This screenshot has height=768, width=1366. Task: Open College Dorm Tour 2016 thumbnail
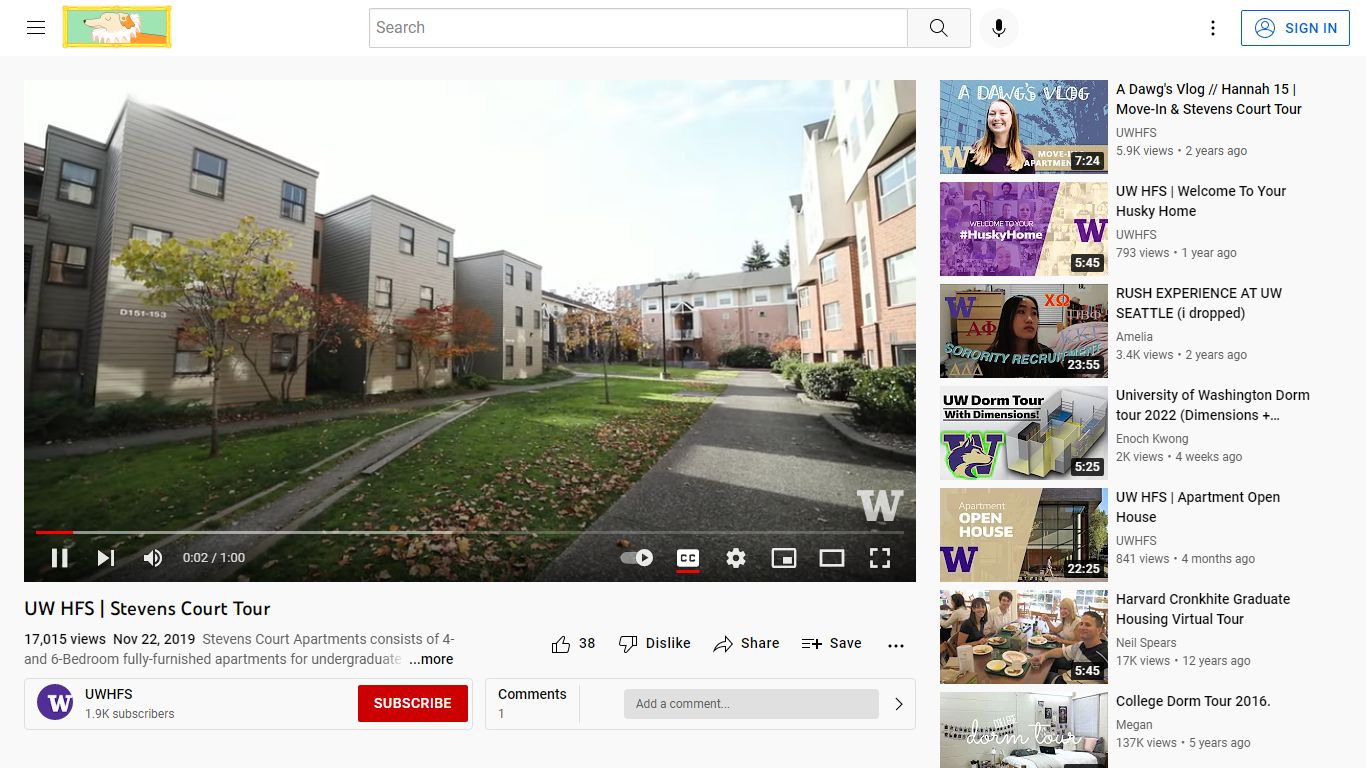coord(1024,730)
